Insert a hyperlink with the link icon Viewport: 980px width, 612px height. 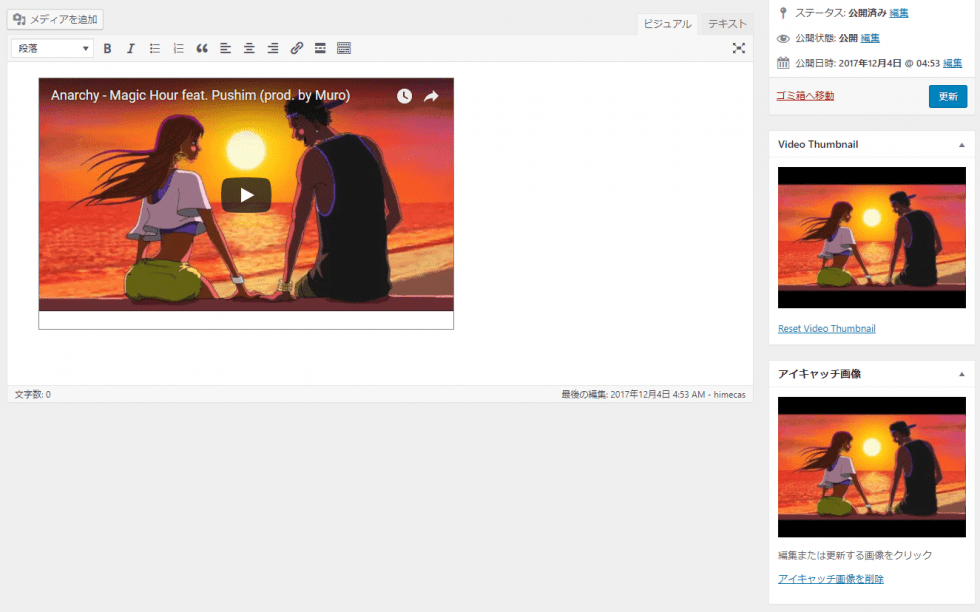tap(296, 48)
